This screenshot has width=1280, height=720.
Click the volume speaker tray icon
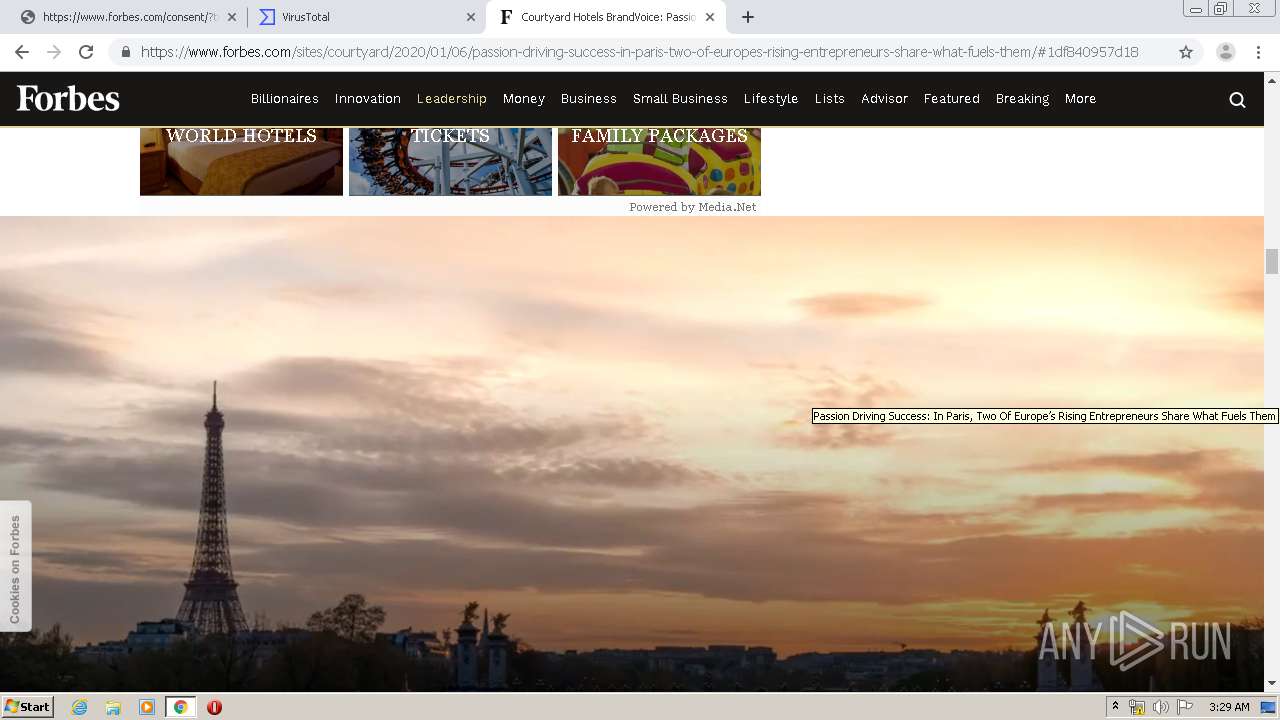click(1161, 707)
